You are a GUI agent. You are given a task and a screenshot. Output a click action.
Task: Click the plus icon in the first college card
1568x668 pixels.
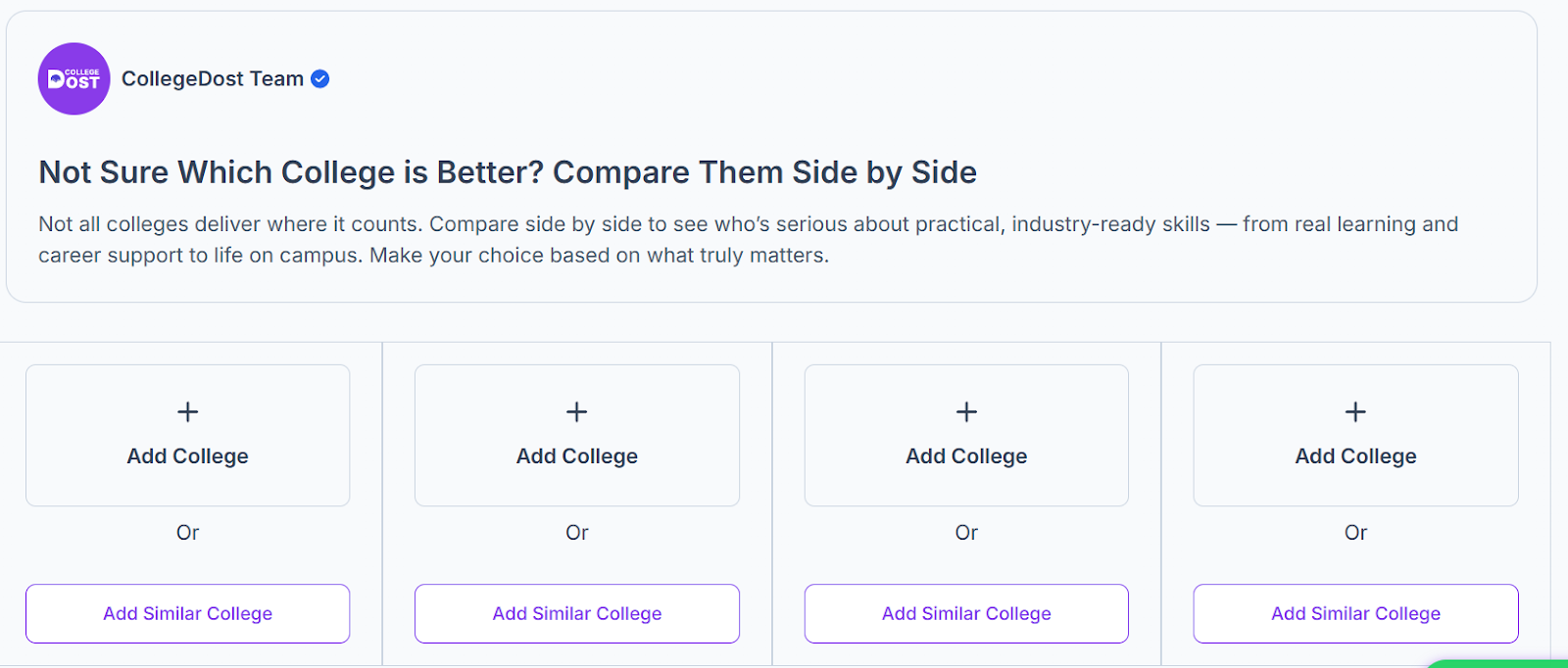[x=187, y=412]
